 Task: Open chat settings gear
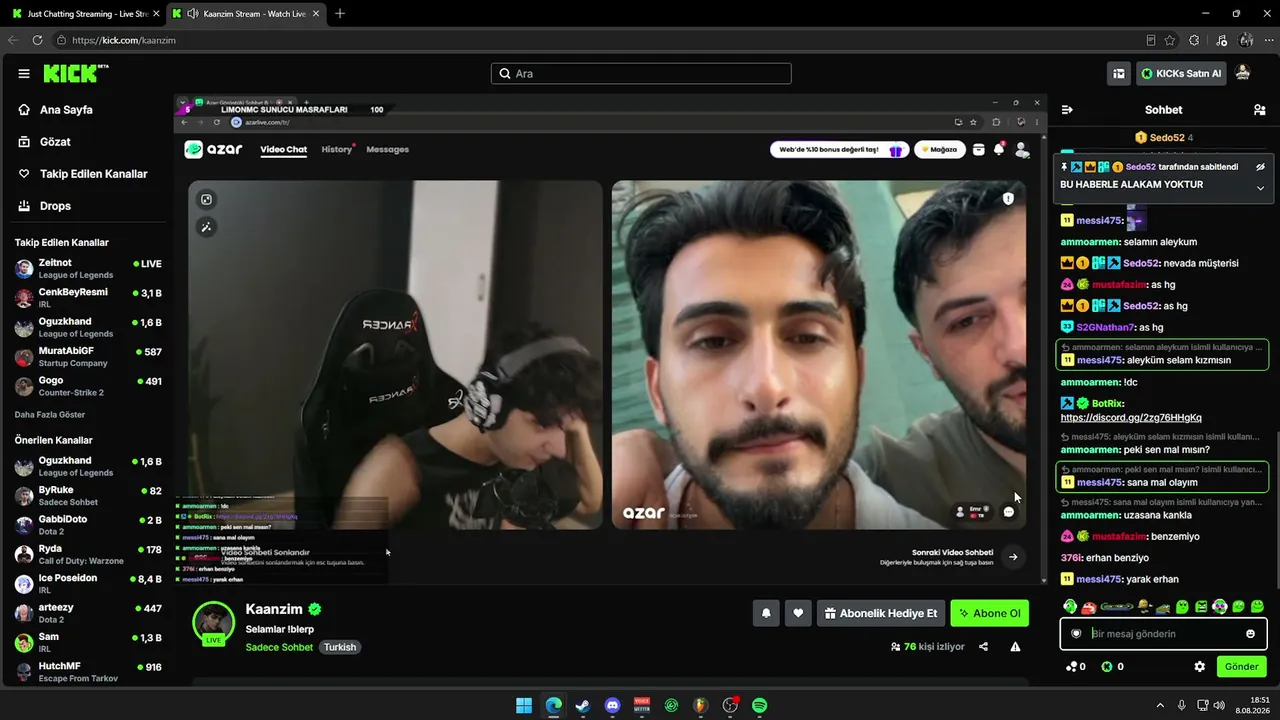[1200, 667]
